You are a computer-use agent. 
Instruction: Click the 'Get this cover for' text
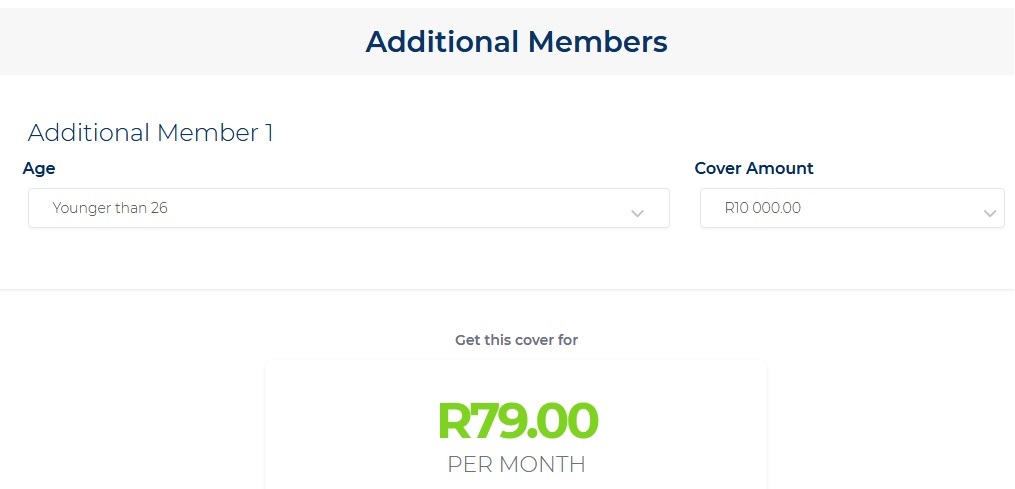pos(516,340)
